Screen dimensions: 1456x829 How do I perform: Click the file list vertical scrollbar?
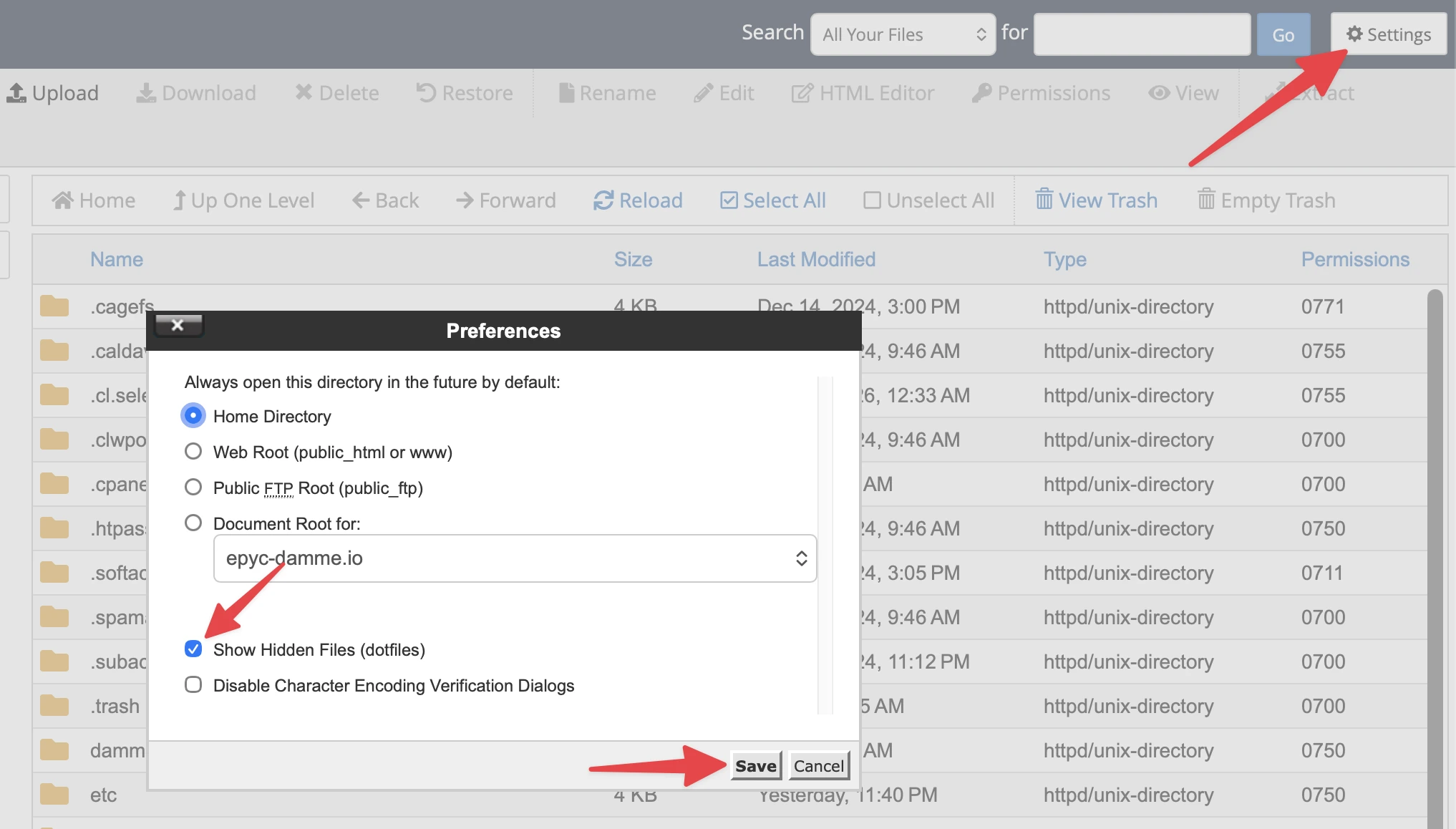1435,558
